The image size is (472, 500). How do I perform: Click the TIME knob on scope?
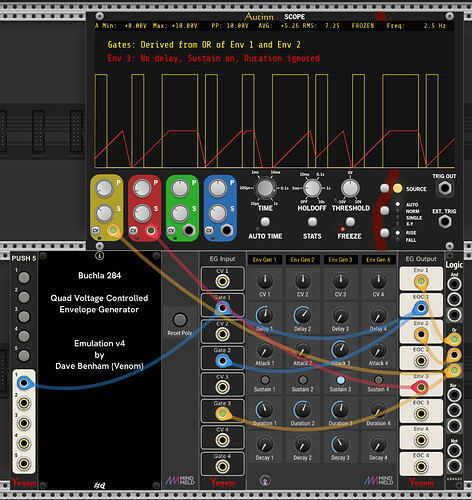(x=265, y=189)
